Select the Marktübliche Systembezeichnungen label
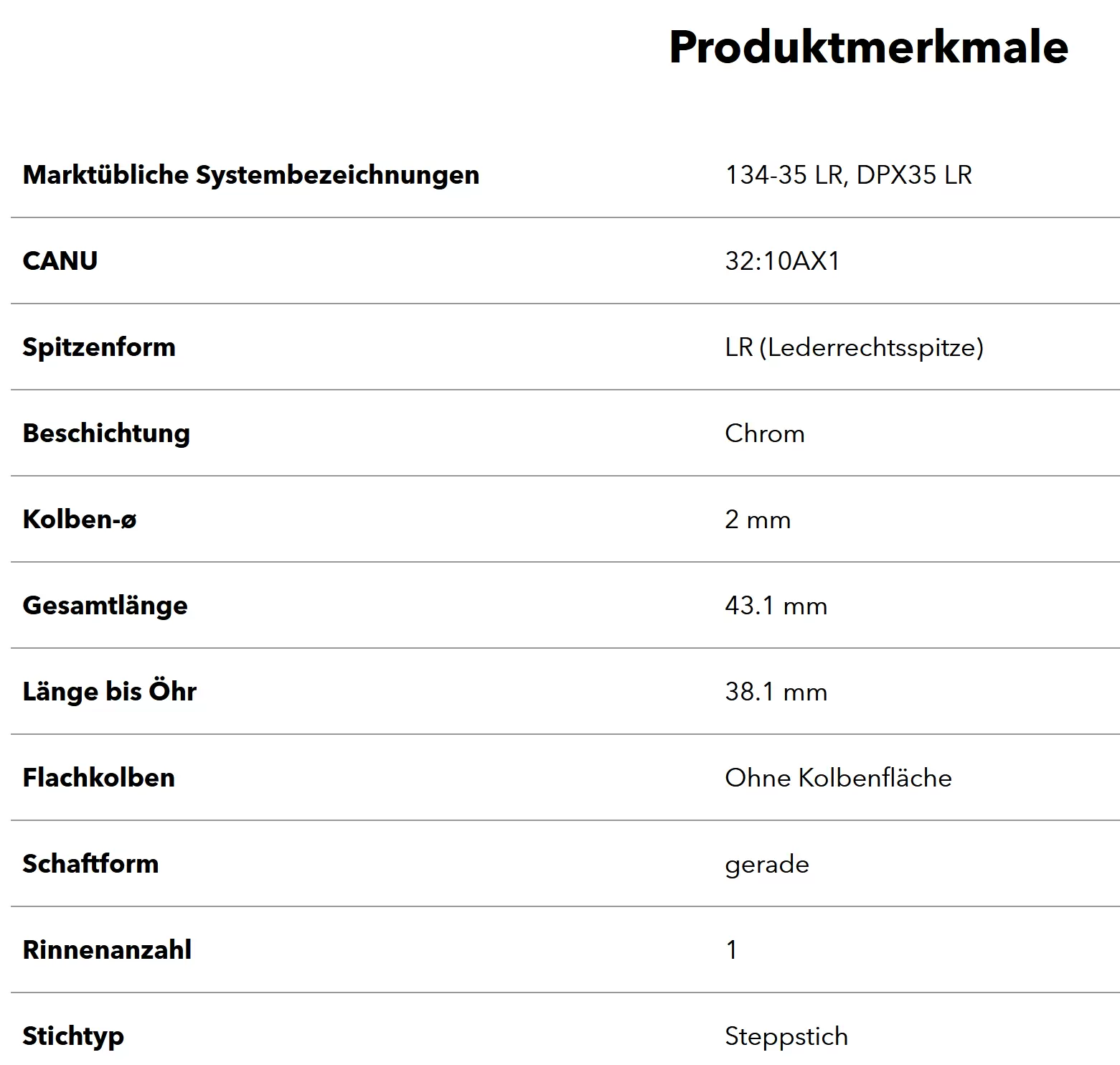The height and width of the screenshot is (1065, 1120). [251, 175]
